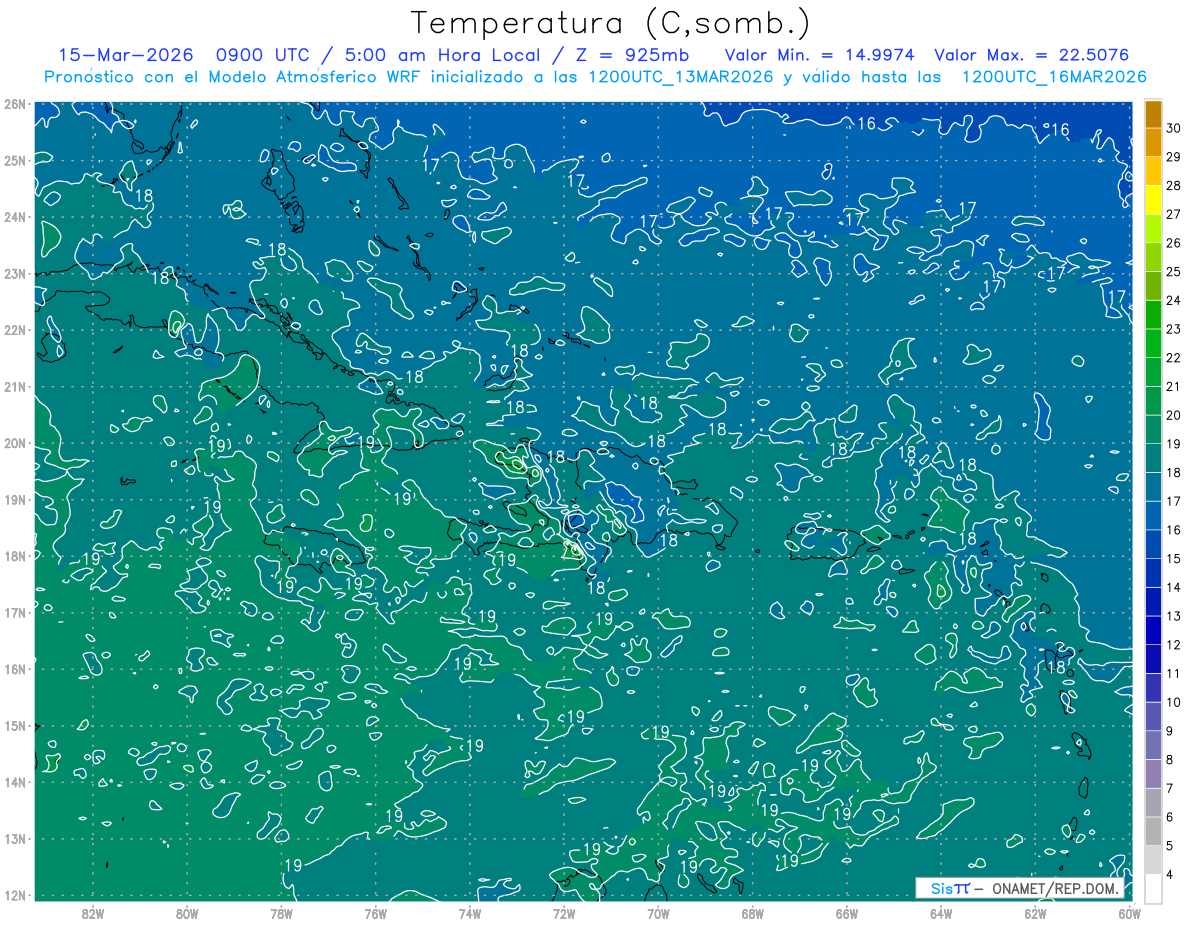Click the 70W longitude axis label

click(x=658, y=913)
